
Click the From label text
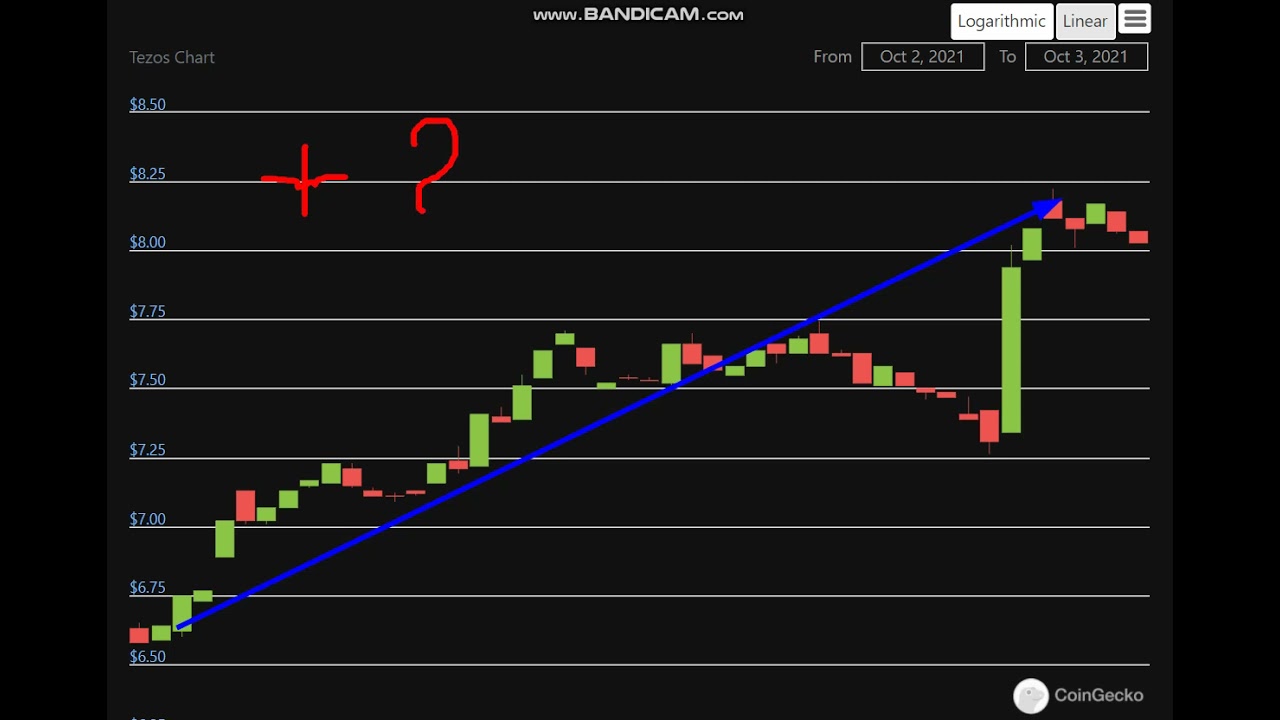[x=832, y=57]
